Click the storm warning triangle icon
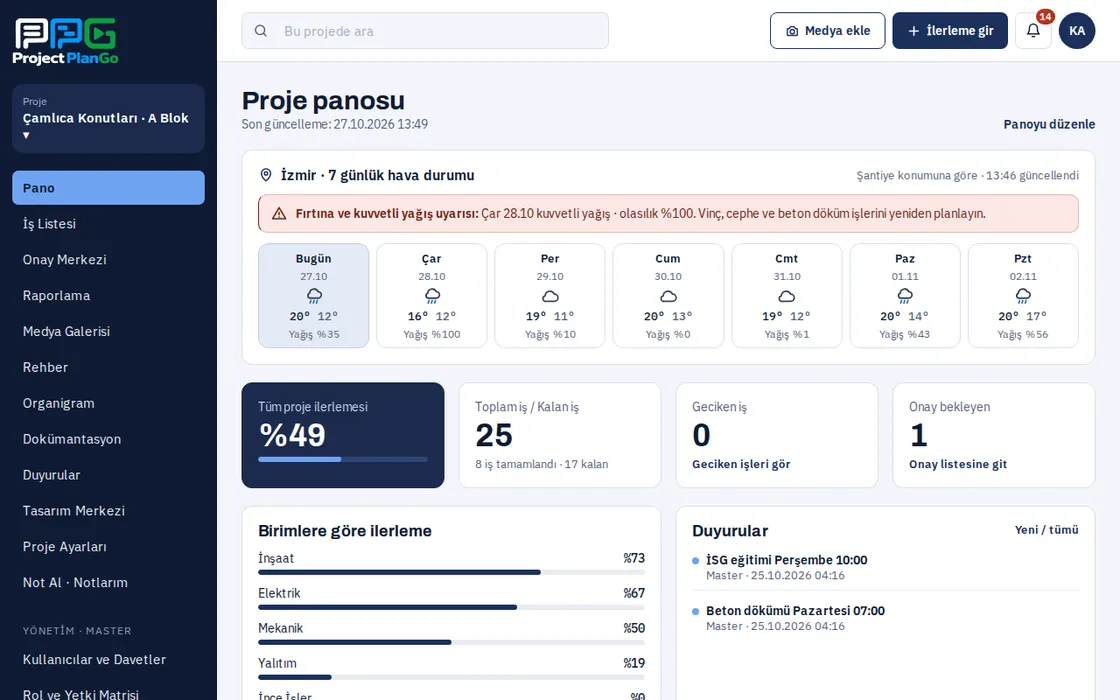This screenshot has height=700, width=1120. [x=279, y=214]
